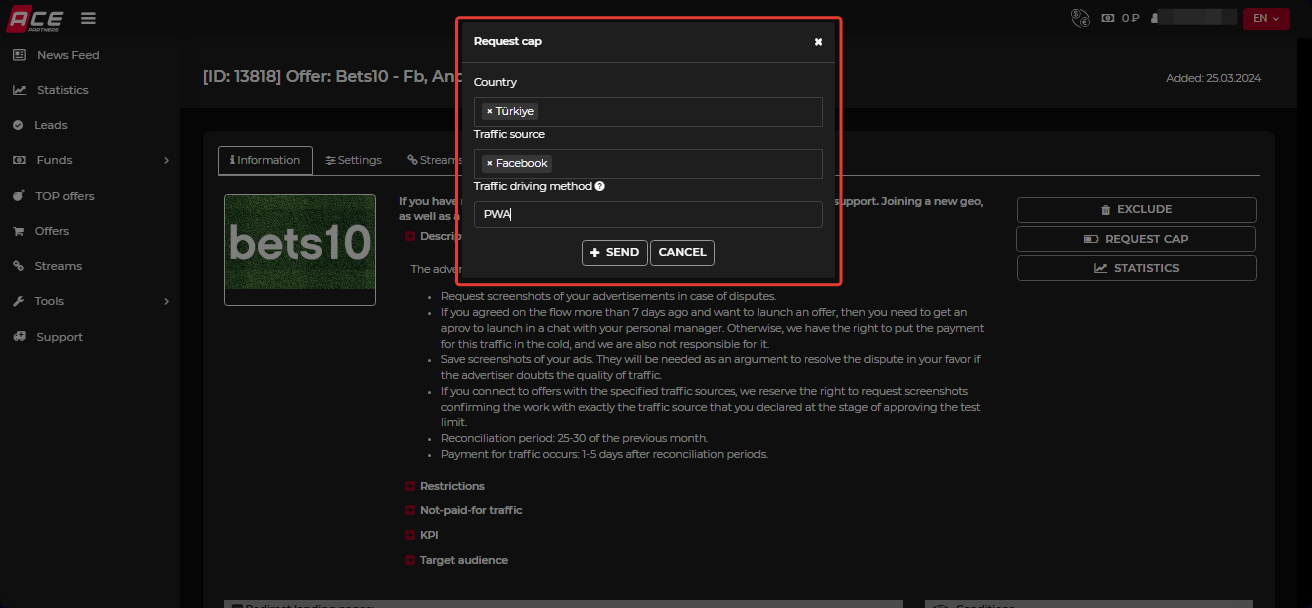Click the Payment for traffic occurs bullet
1312x608 pixels.
(604, 454)
